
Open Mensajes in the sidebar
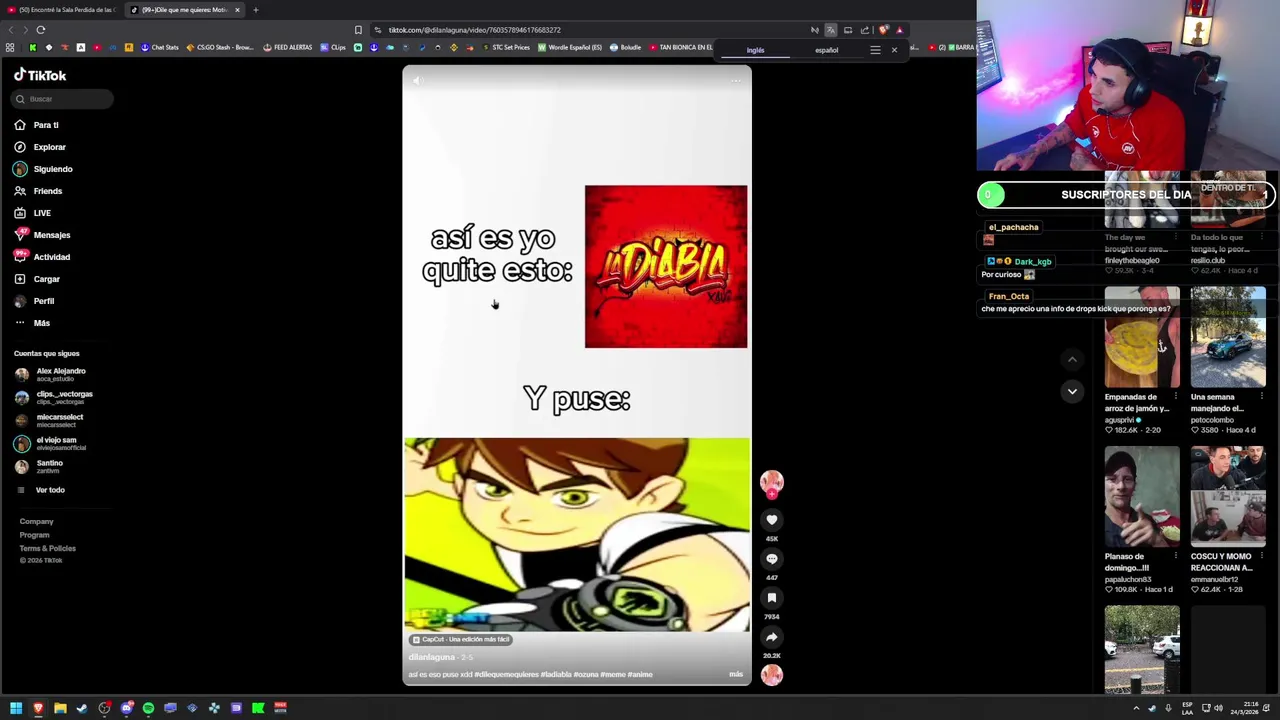(x=43, y=235)
